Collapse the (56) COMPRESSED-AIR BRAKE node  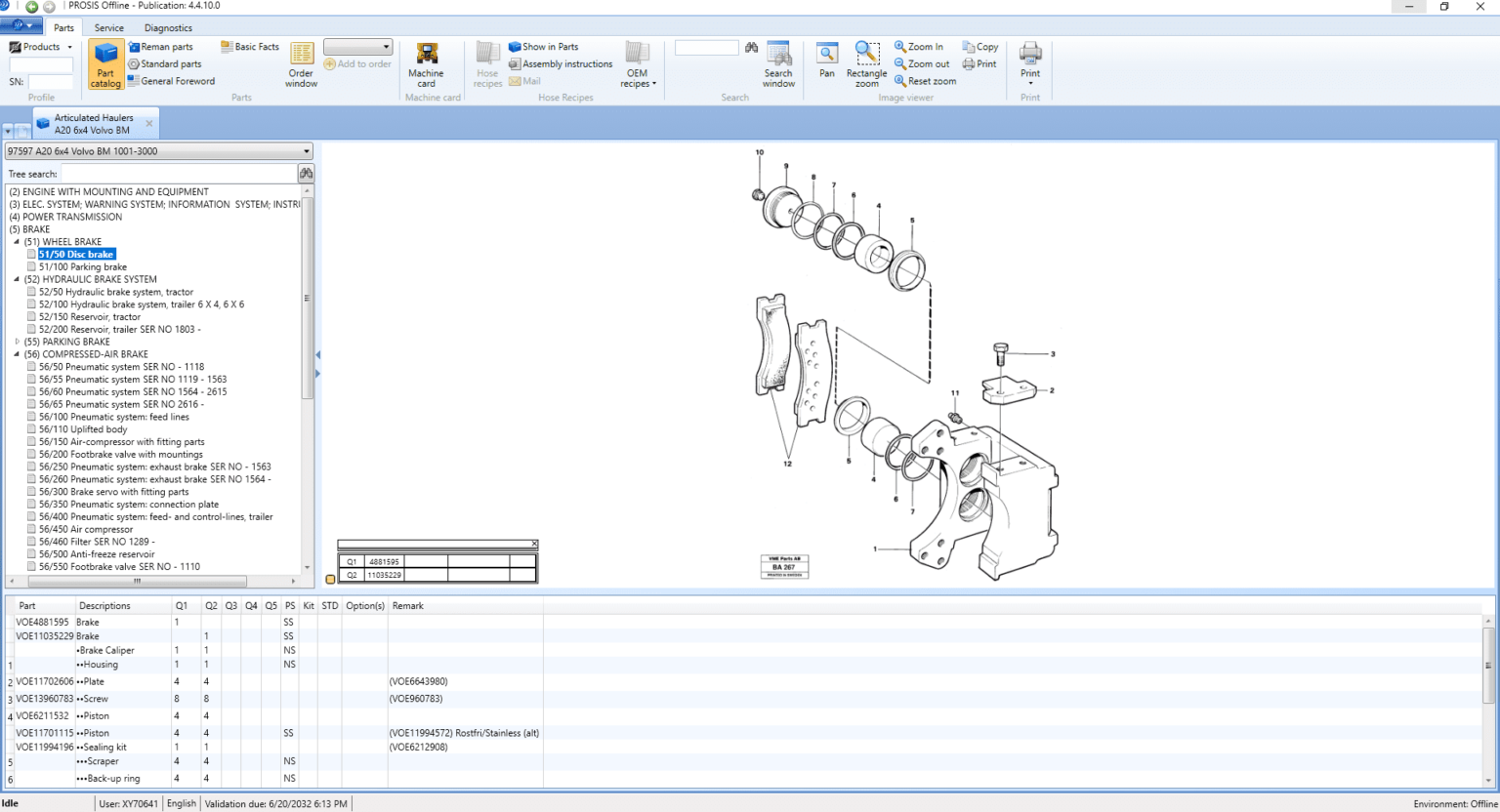click(17, 354)
